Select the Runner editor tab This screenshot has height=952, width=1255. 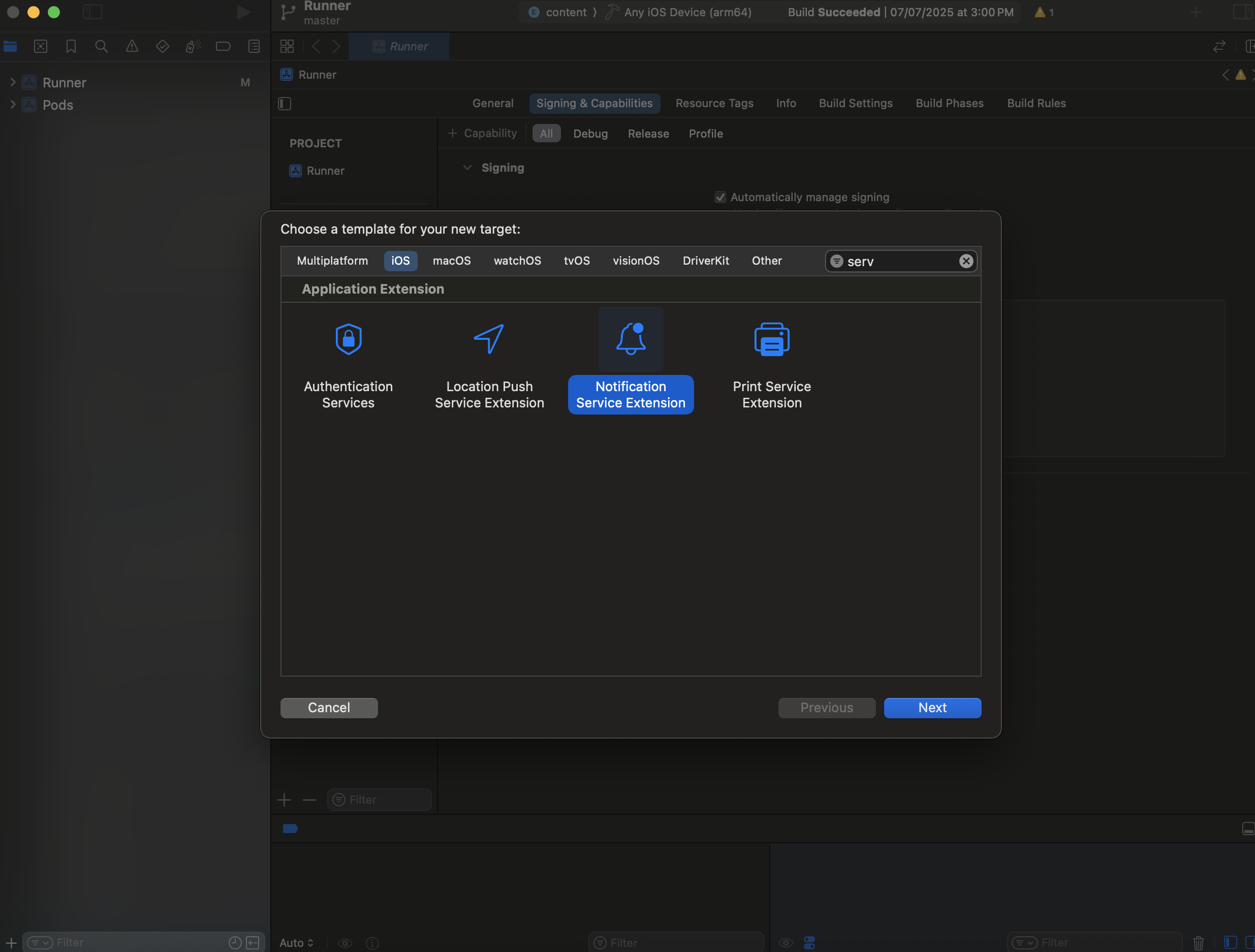point(399,47)
